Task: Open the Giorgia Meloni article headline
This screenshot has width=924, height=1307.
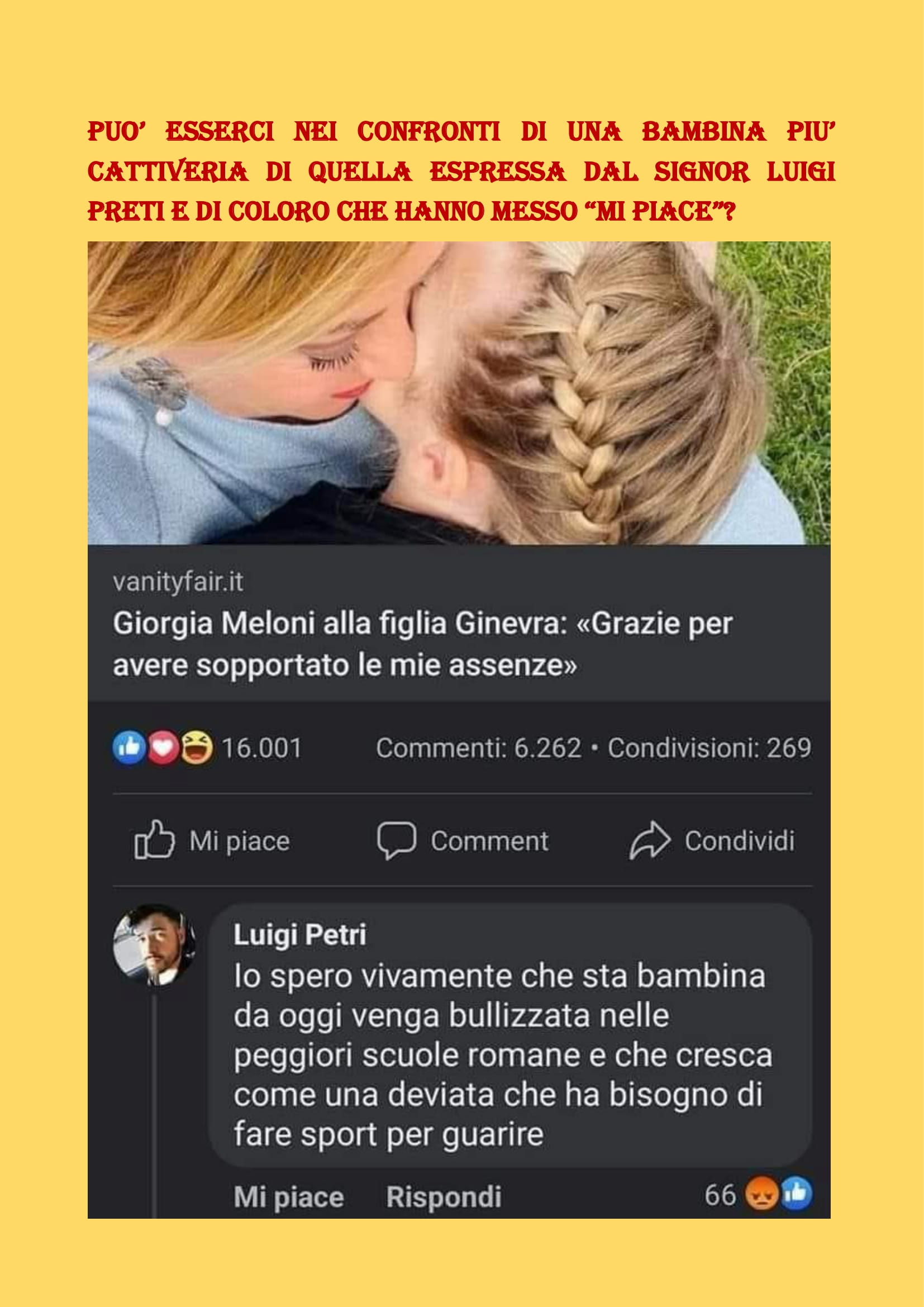Action: coord(422,644)
